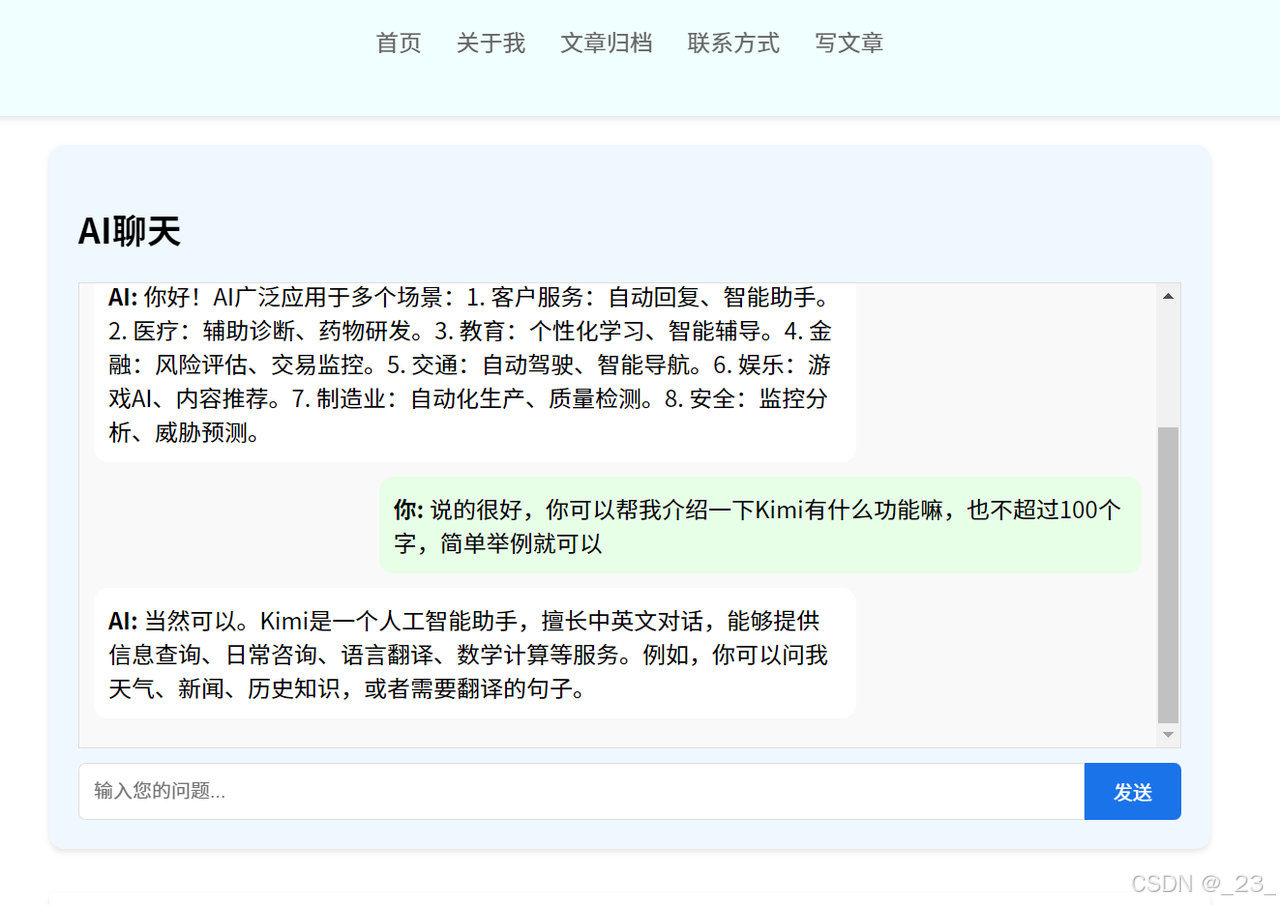Image resolution: width=1280 pixels, height=905 pixels.
Task: Click the bold AI: label in the Kimi reply
Action: pyautogui.click(x=123, y=621)
